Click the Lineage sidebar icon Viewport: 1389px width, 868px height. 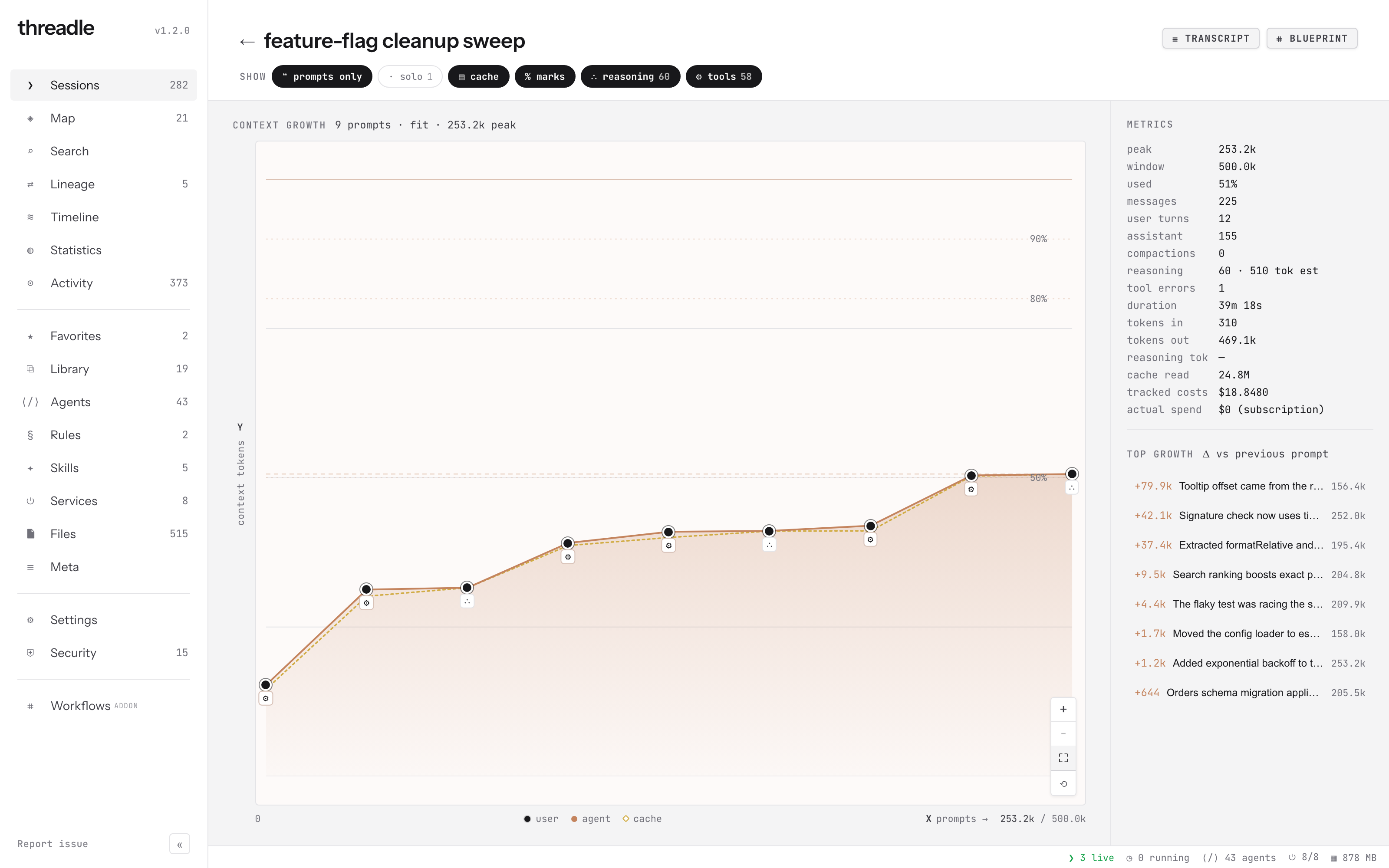coord(30,184)
